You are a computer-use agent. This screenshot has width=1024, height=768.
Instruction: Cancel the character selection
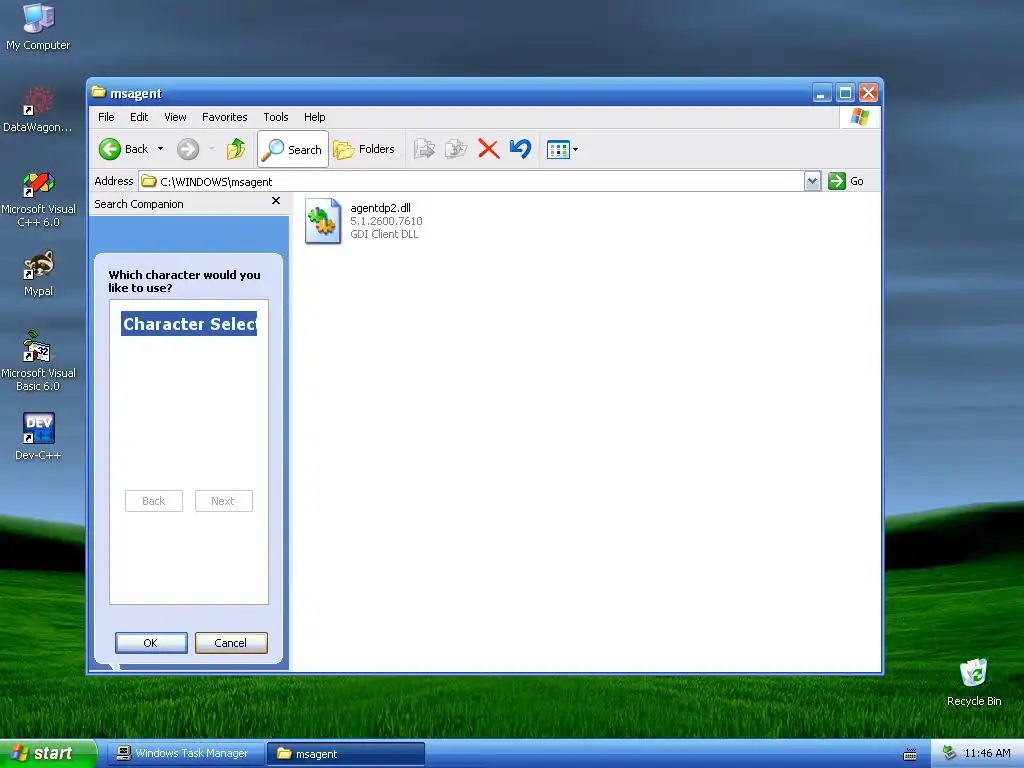[x=231, y=643]
